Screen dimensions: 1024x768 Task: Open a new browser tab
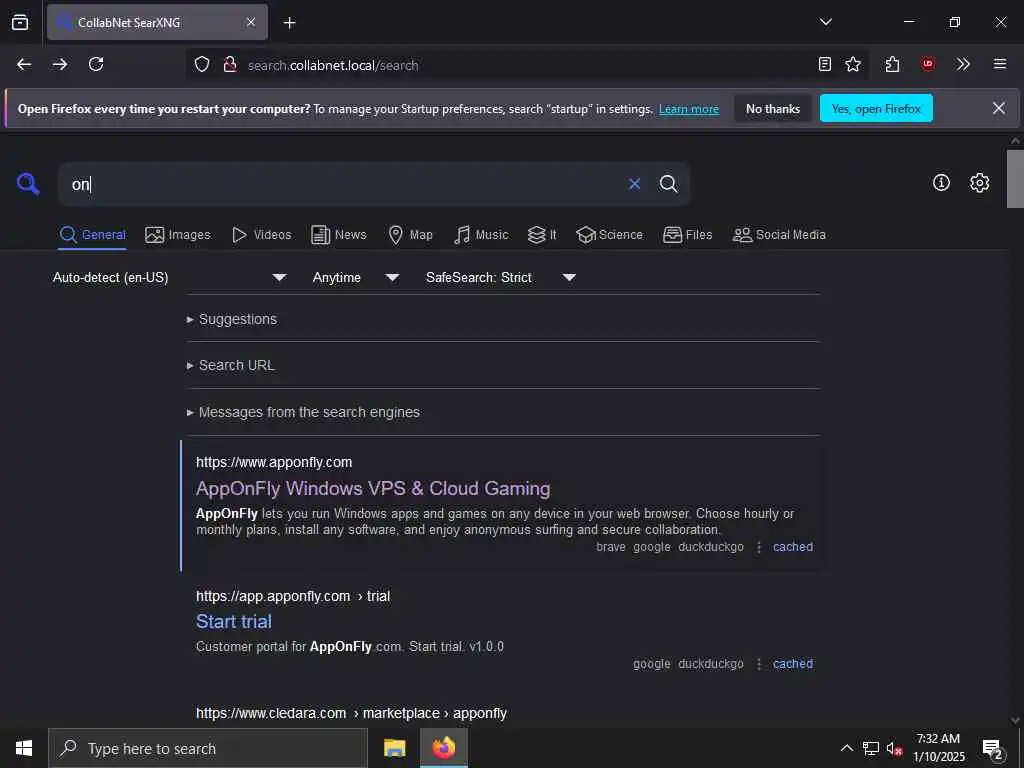coord(289,23)
